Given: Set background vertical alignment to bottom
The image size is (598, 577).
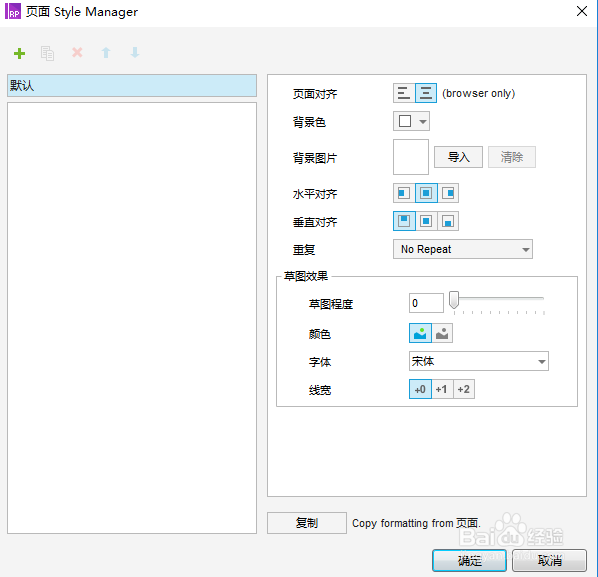Looking at the screenshot, I should [448, 221].
